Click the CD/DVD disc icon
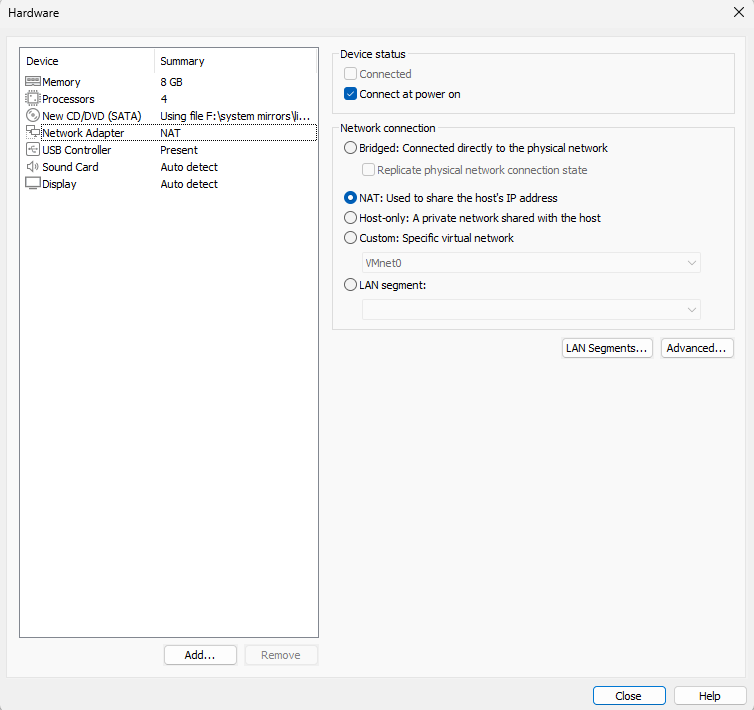Image resolution: width=754 pixels, height=710 pixels. 33,115
